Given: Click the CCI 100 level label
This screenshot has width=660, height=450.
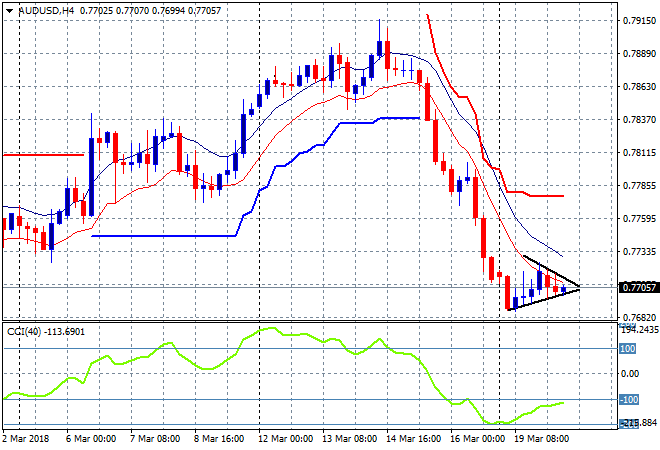Looking at the screenshot, I should click(627, 349).
